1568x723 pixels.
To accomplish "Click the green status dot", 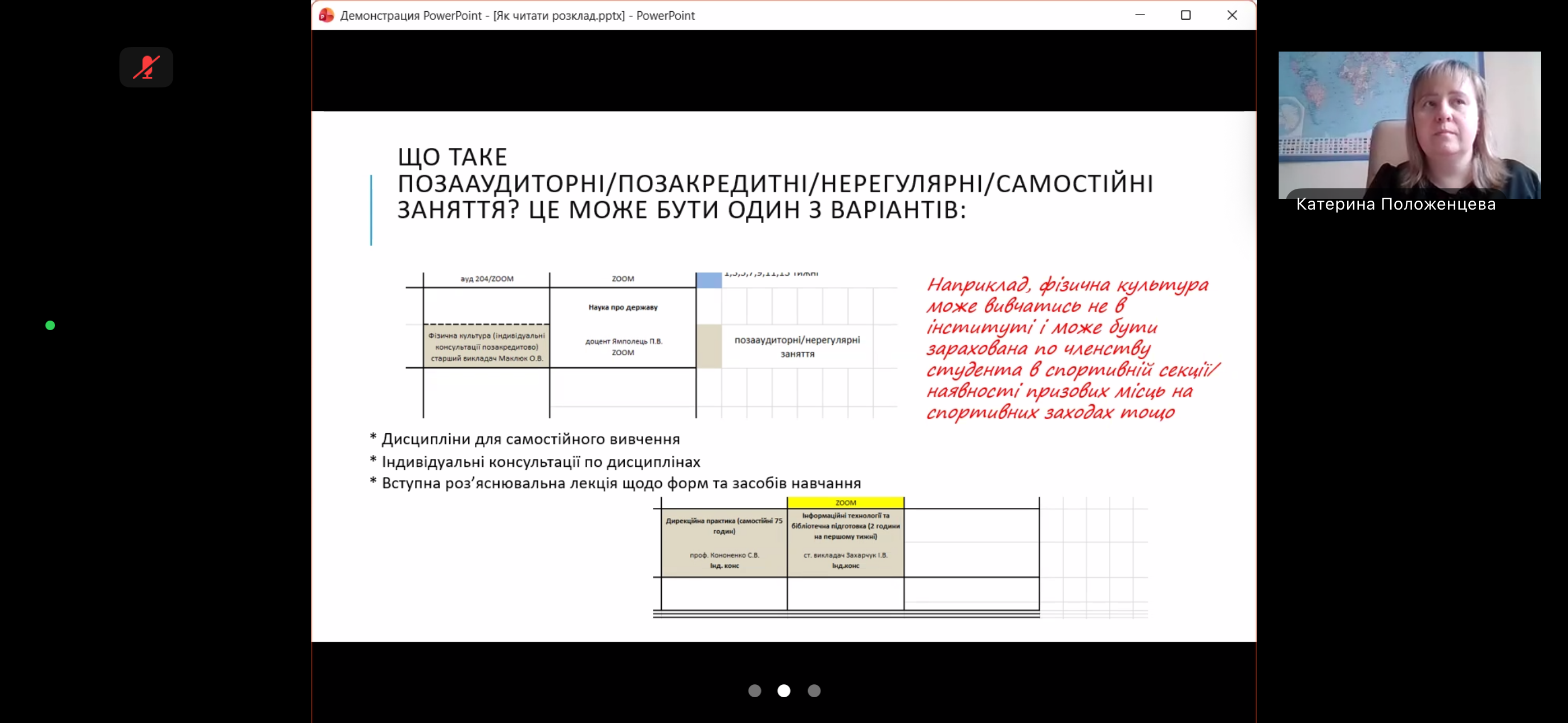I will 50,326.
